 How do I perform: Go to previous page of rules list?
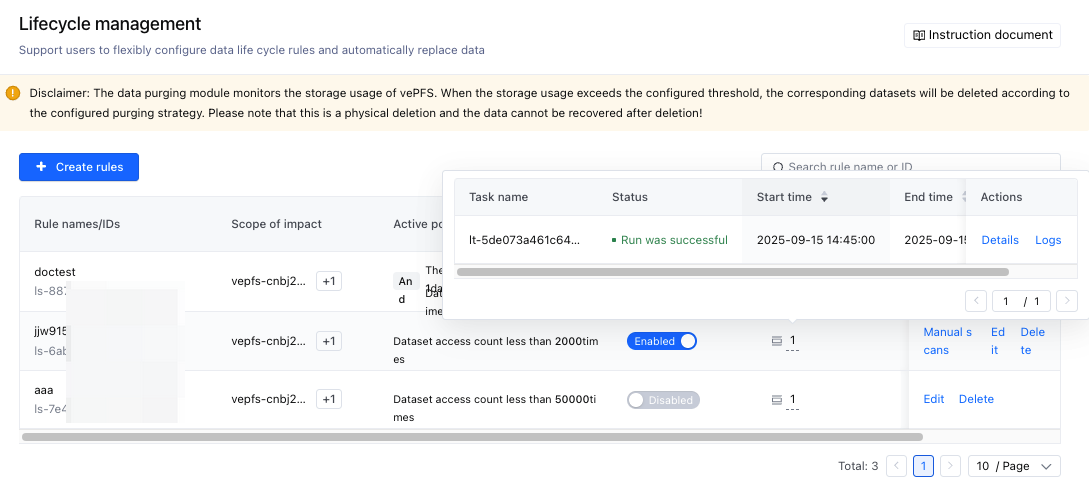(x=897, y=466)
